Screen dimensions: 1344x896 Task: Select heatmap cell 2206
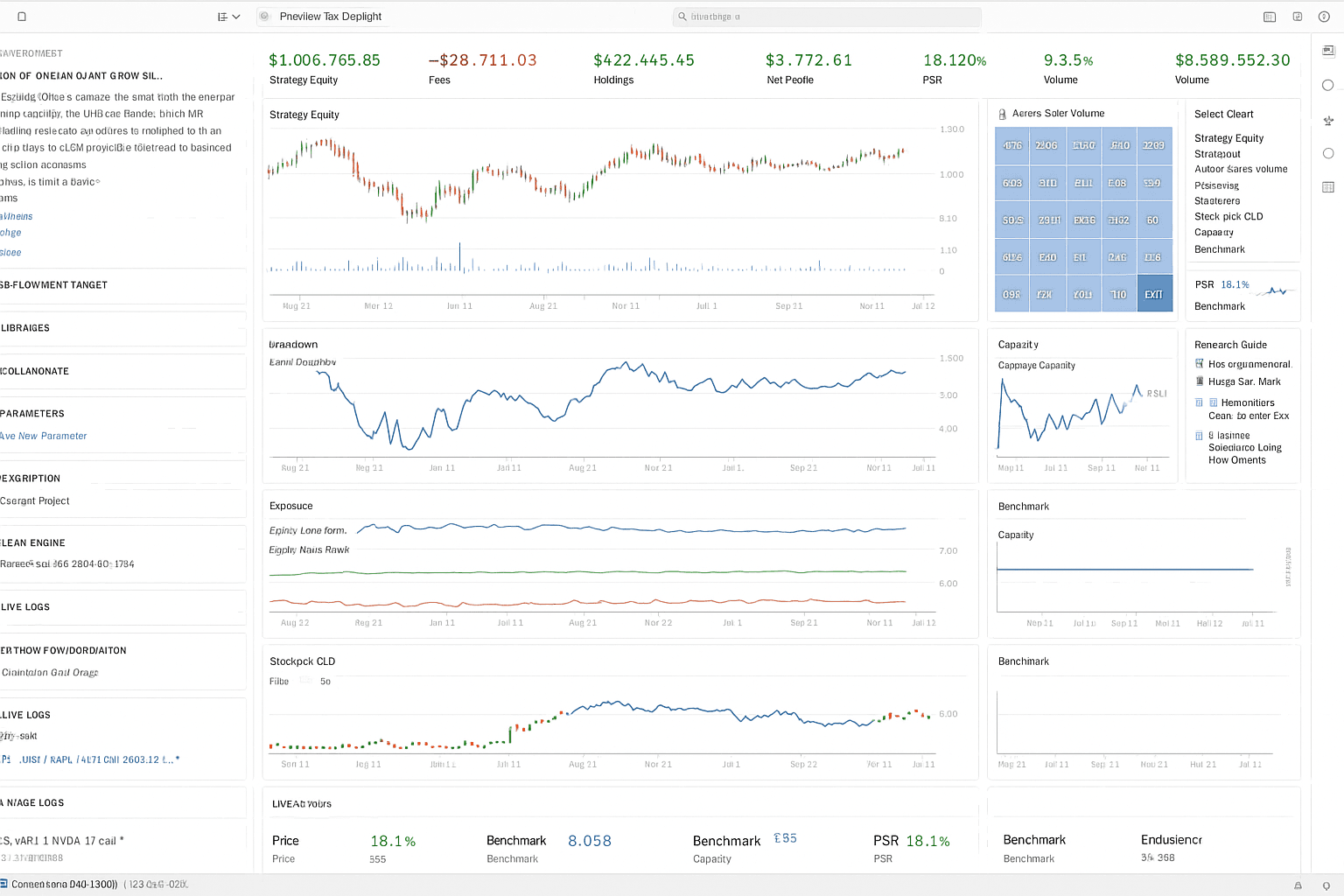[x=1047, y=145]
